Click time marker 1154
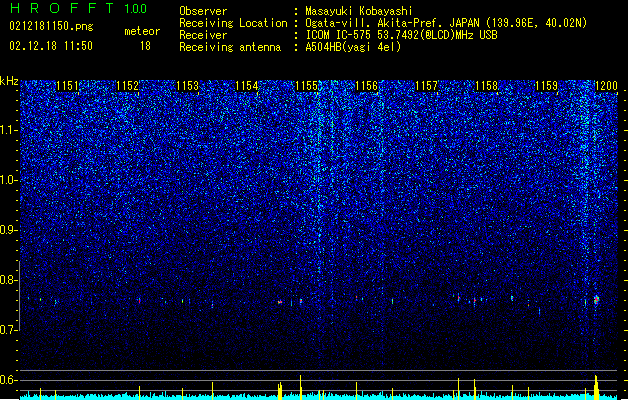The height and width of the screenshot is (400, 629). pos(247,86)
